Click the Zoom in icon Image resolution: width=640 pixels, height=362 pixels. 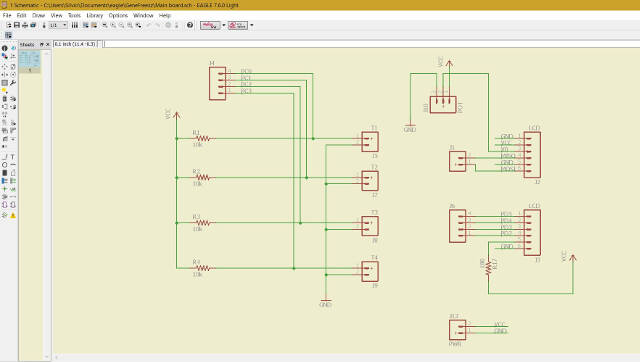[113, 25]
